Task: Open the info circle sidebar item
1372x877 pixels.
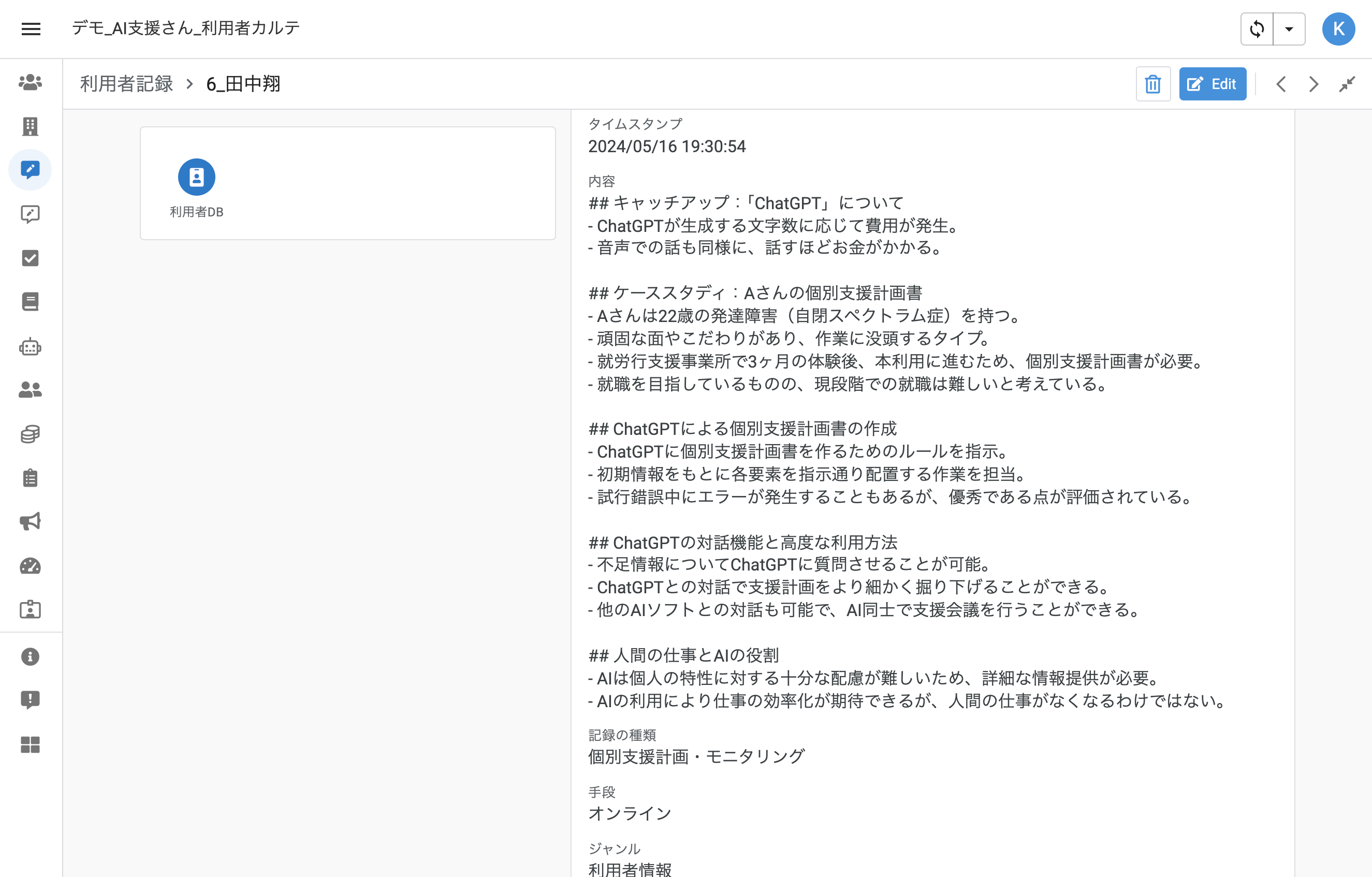Action: tap(30, 656)
